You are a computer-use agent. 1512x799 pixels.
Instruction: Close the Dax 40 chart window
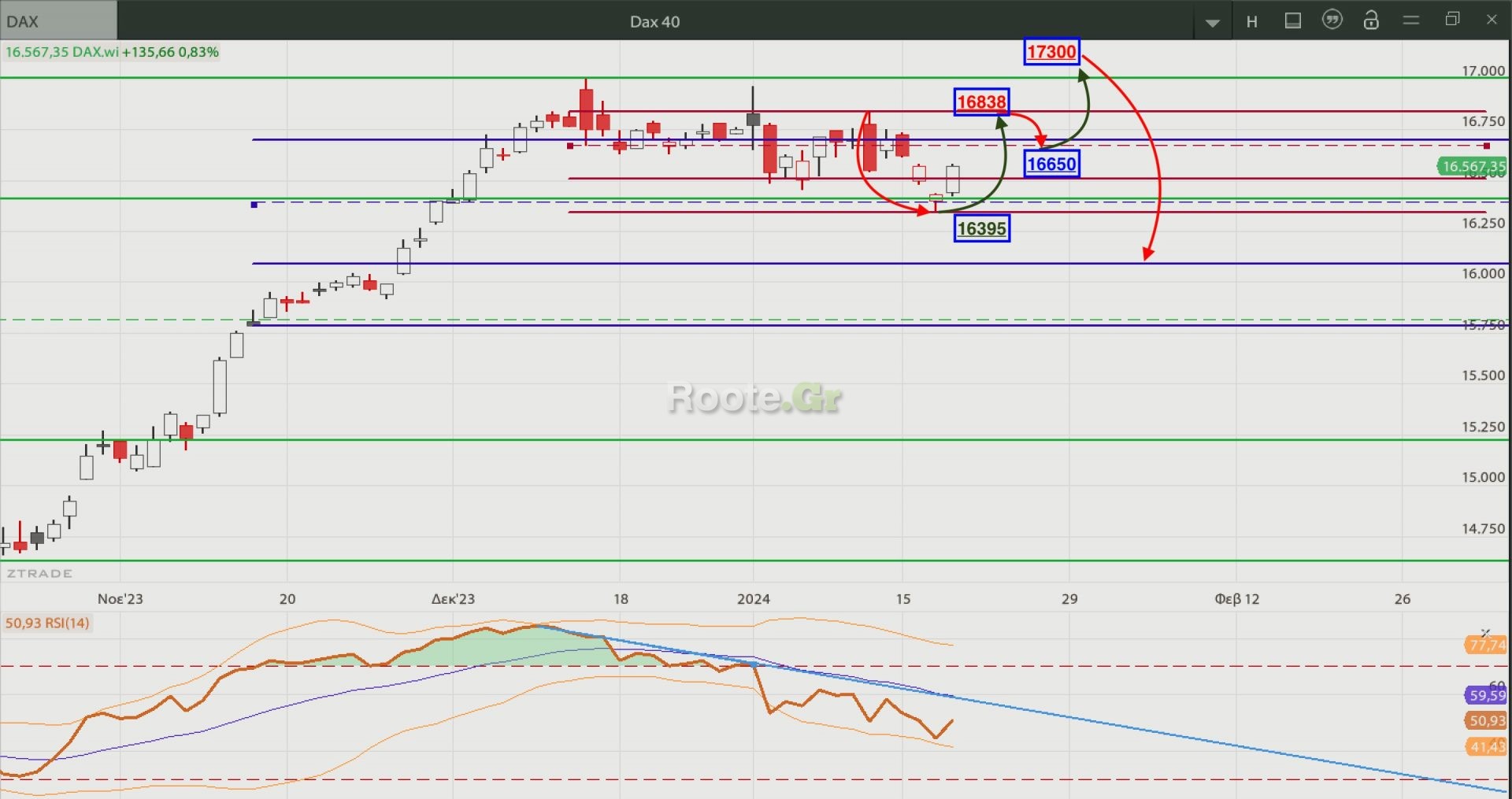(1492, 20)
